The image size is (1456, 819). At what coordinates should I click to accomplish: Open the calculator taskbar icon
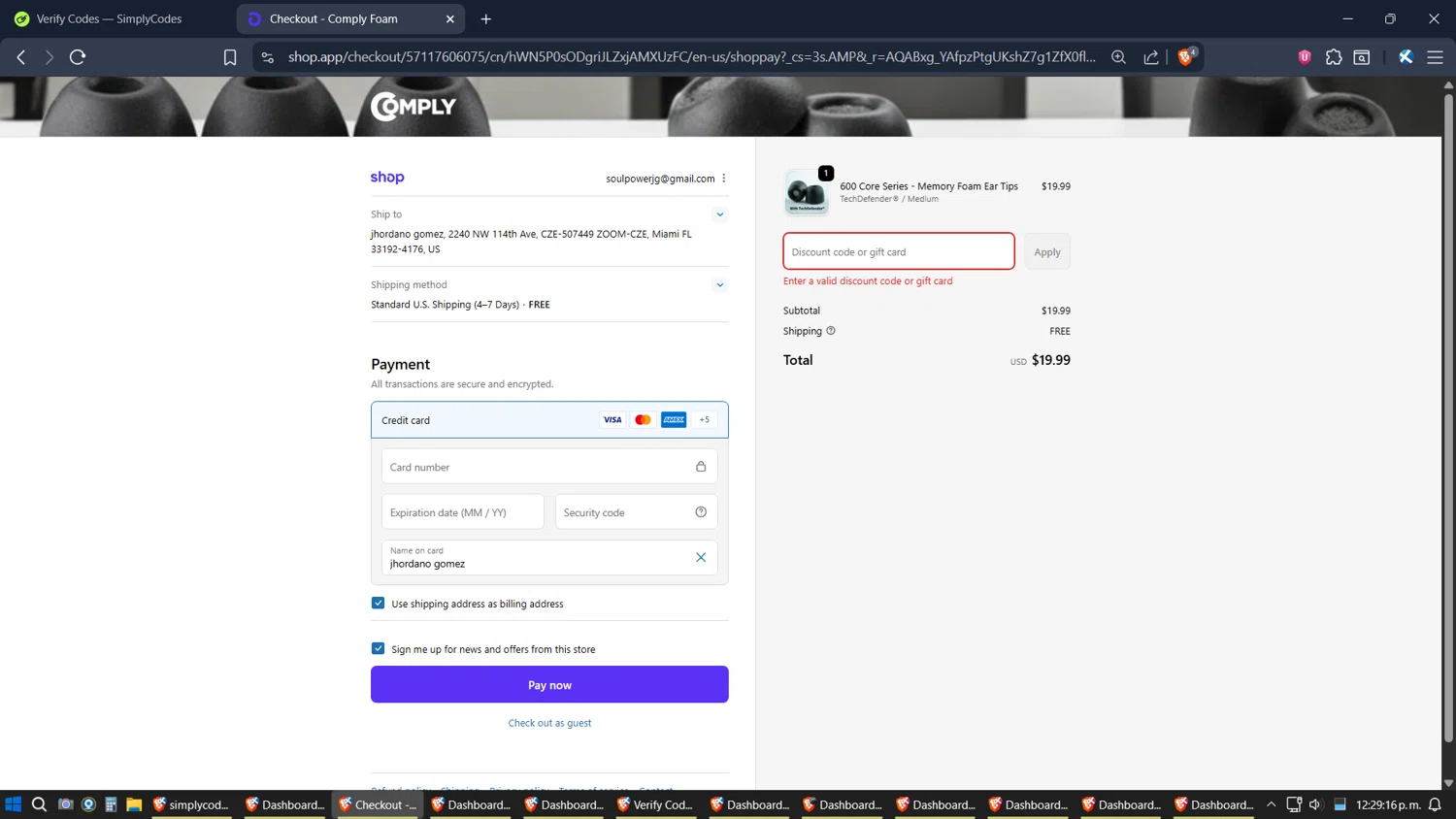pyautogui.click(x=111, y=804)
